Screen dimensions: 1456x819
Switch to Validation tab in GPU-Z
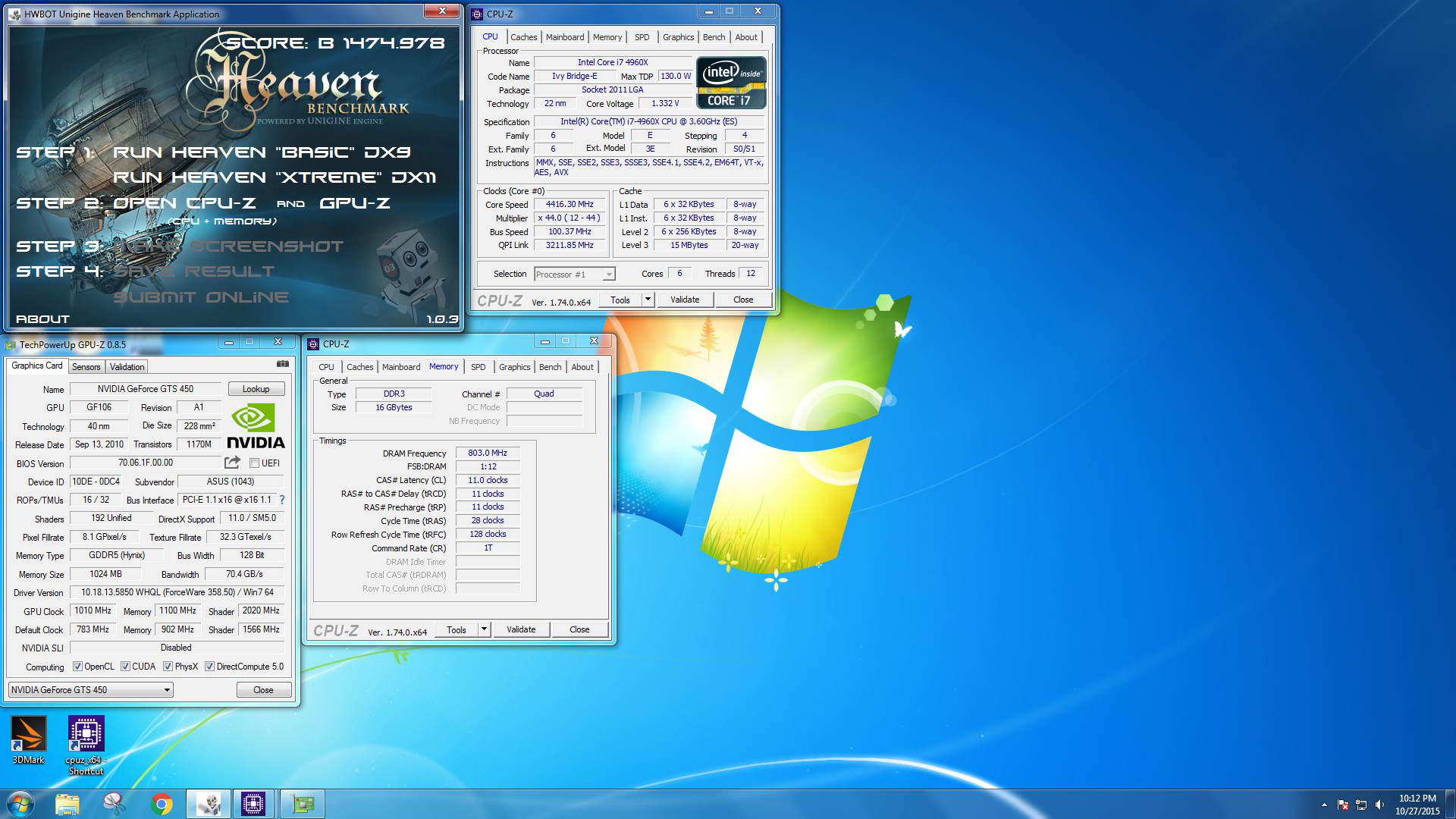click(x=127, y=367)
